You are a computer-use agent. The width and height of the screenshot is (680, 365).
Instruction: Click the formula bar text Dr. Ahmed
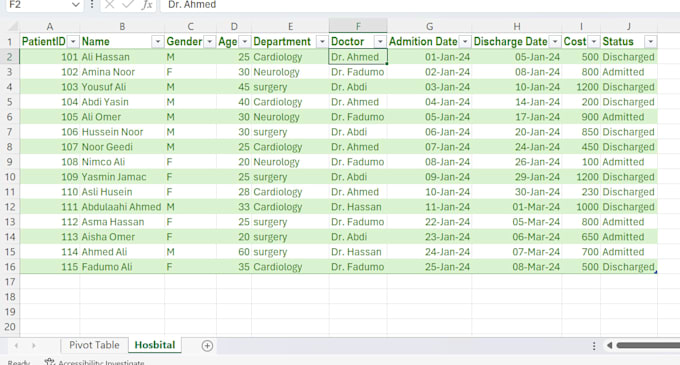point(192,5)
